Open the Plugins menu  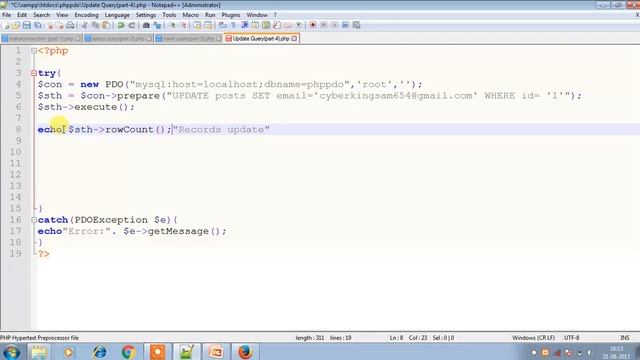[x=231, y=15]
